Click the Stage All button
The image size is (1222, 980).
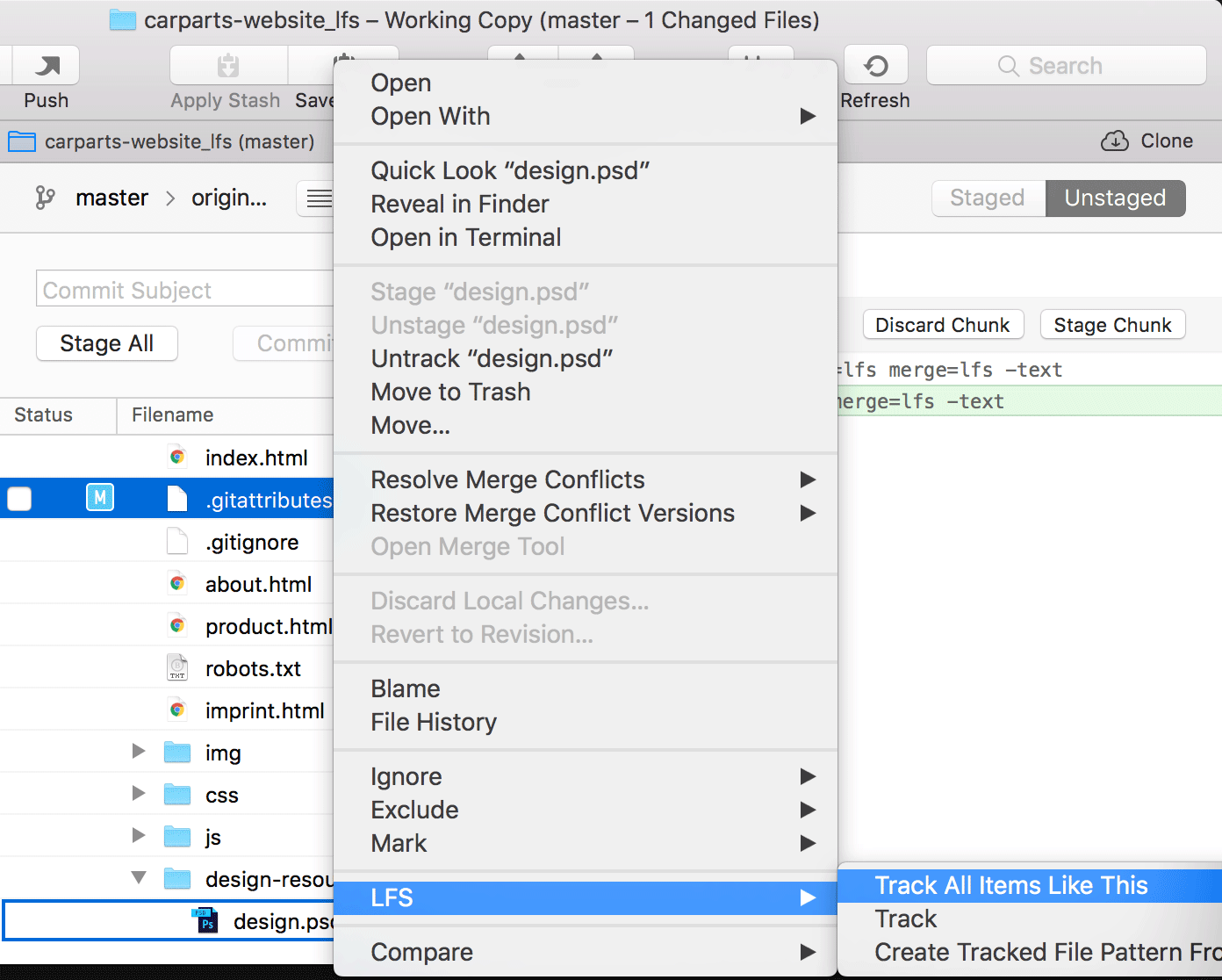pos(106,343)
